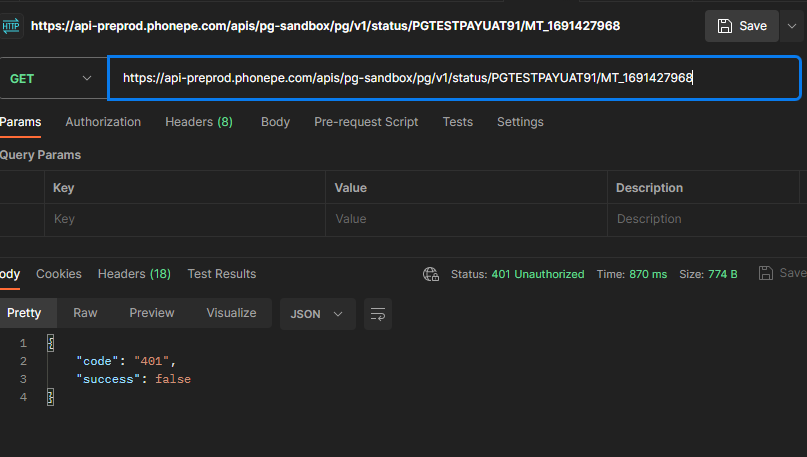Image resolution: width=807 pixels, height=457 pixels.
Task: Open the GET method dropdown
Action: tap(52, 78)
